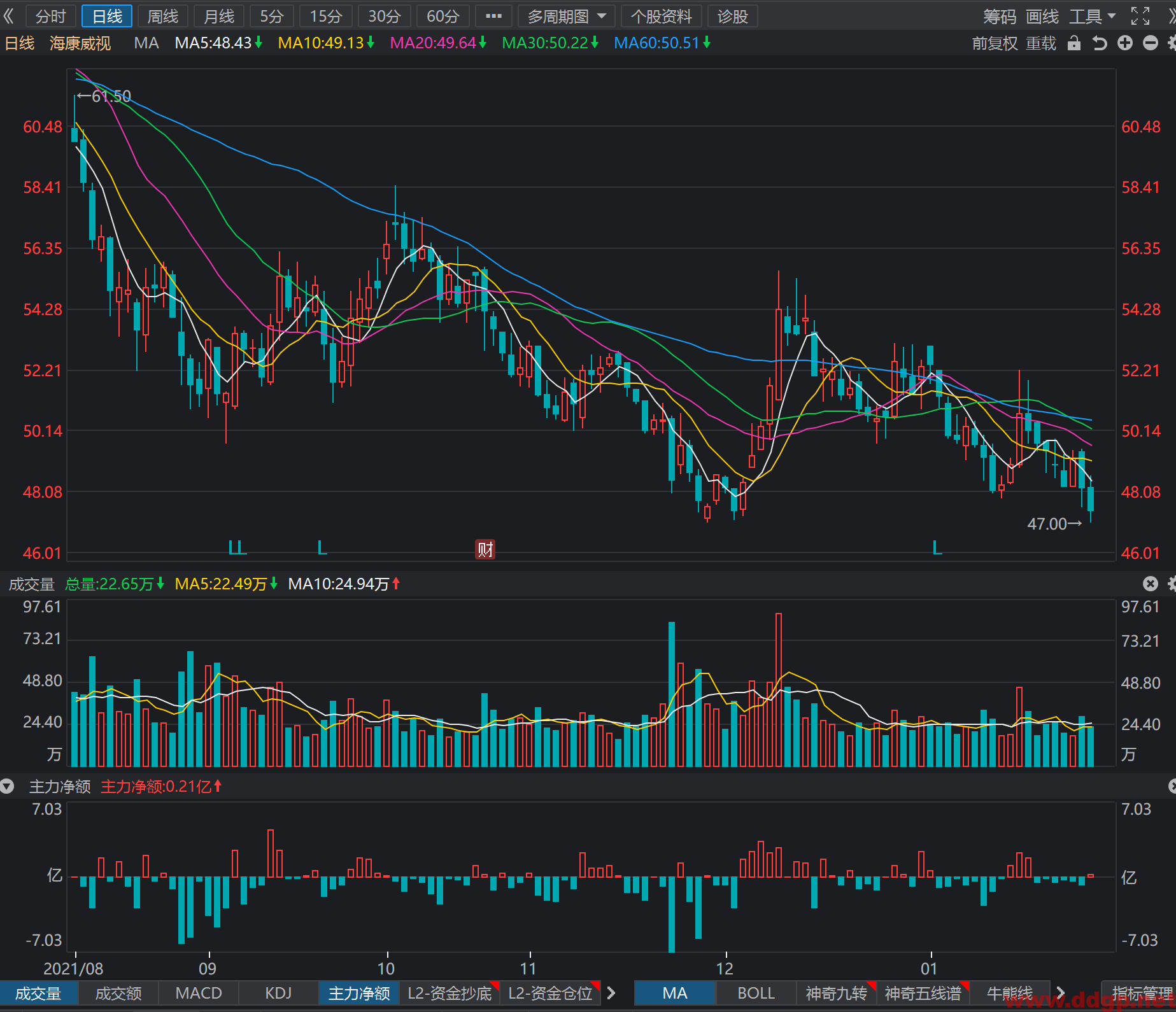Click the 个股资料 button
Screen dimensions: 1176x1012
pyautogui.click(x=662, y=16)
